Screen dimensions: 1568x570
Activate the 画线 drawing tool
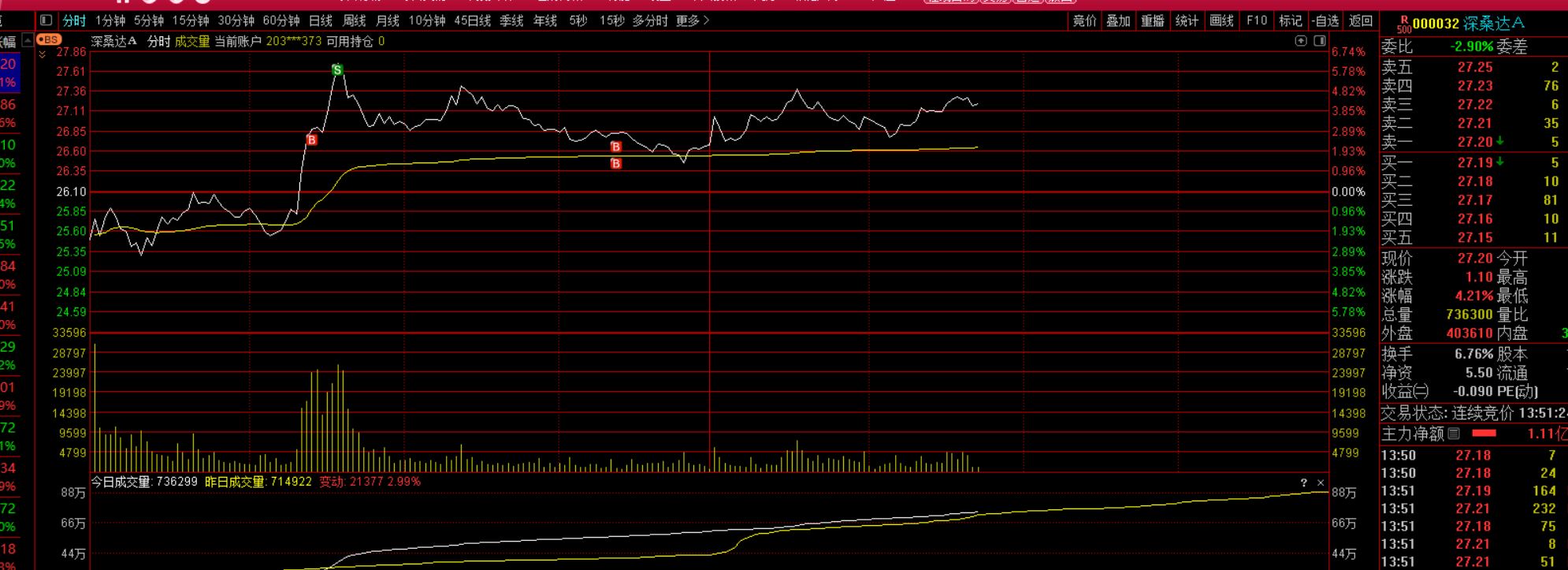(x=1221, y=20)
